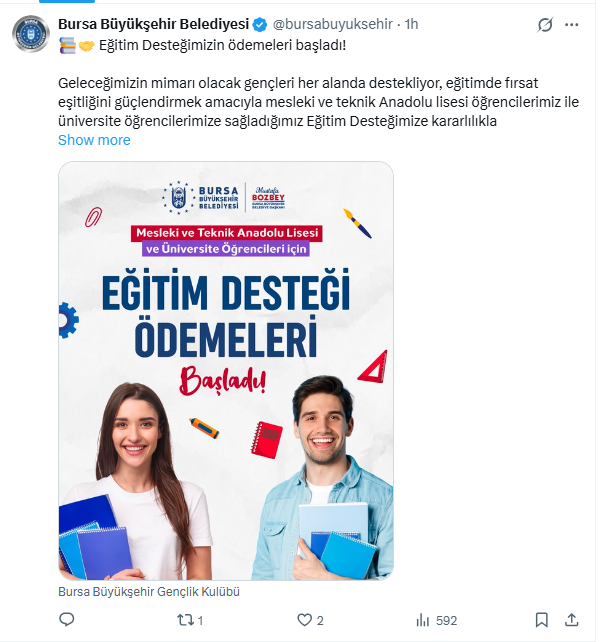Open Bursa Büyükşehir Belediyesi profile avatar
The image size is (602, 642).
31,34
